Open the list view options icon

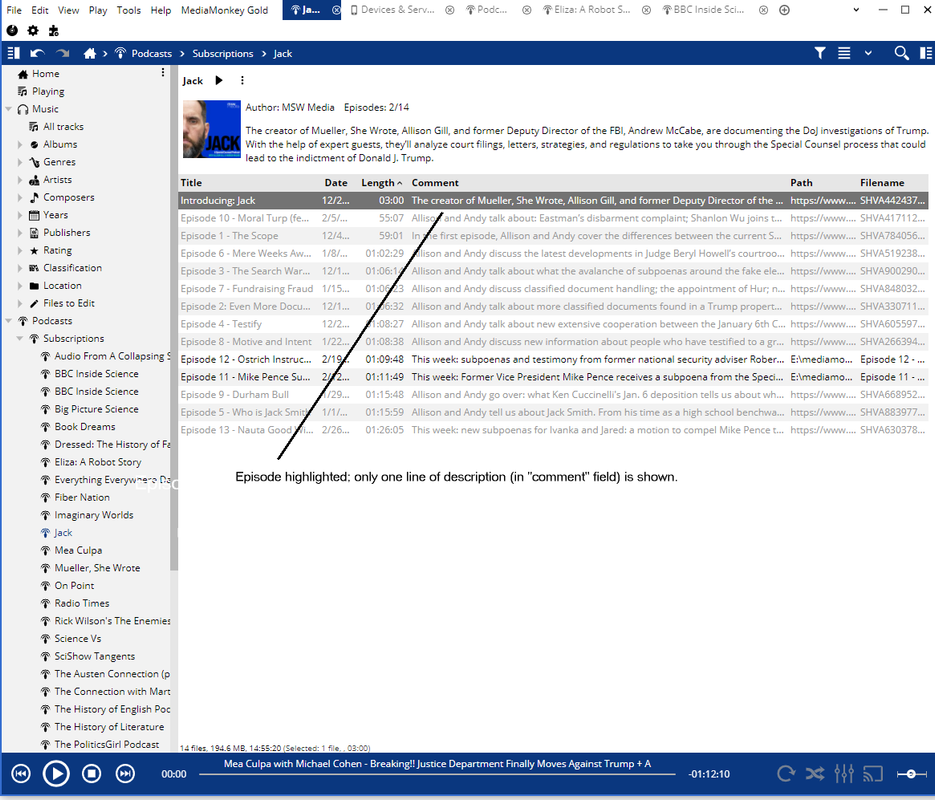[x=844, y=53]
